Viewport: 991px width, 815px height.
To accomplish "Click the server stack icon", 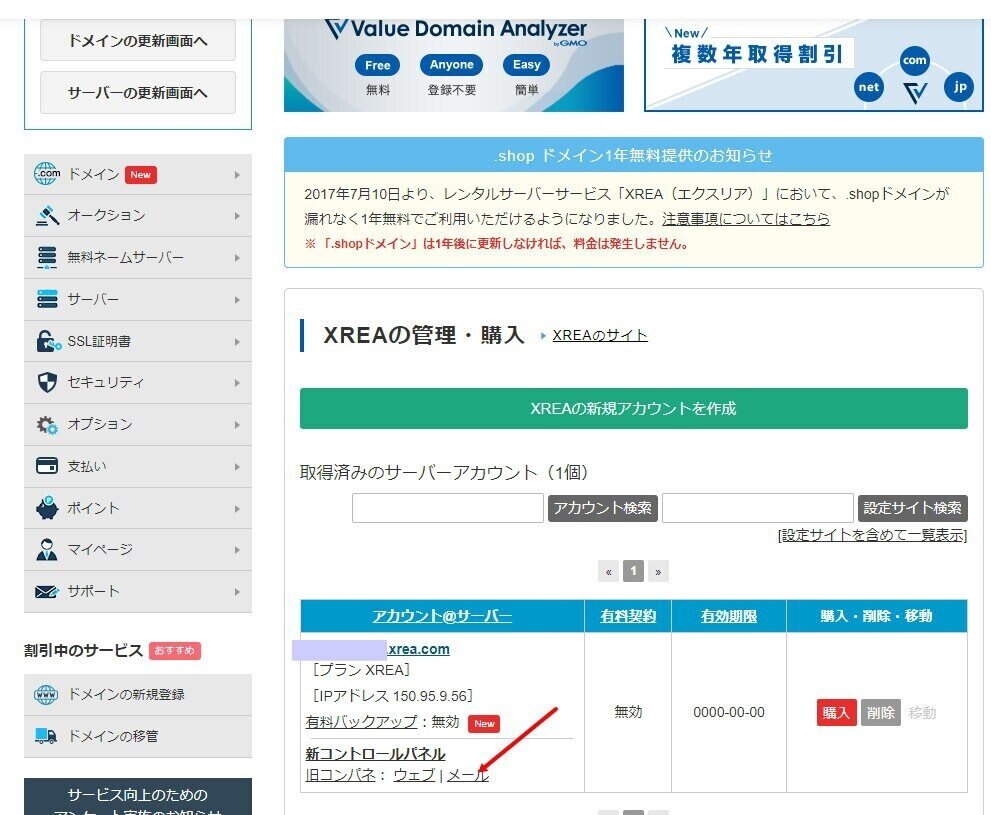I will pos(47,299).
